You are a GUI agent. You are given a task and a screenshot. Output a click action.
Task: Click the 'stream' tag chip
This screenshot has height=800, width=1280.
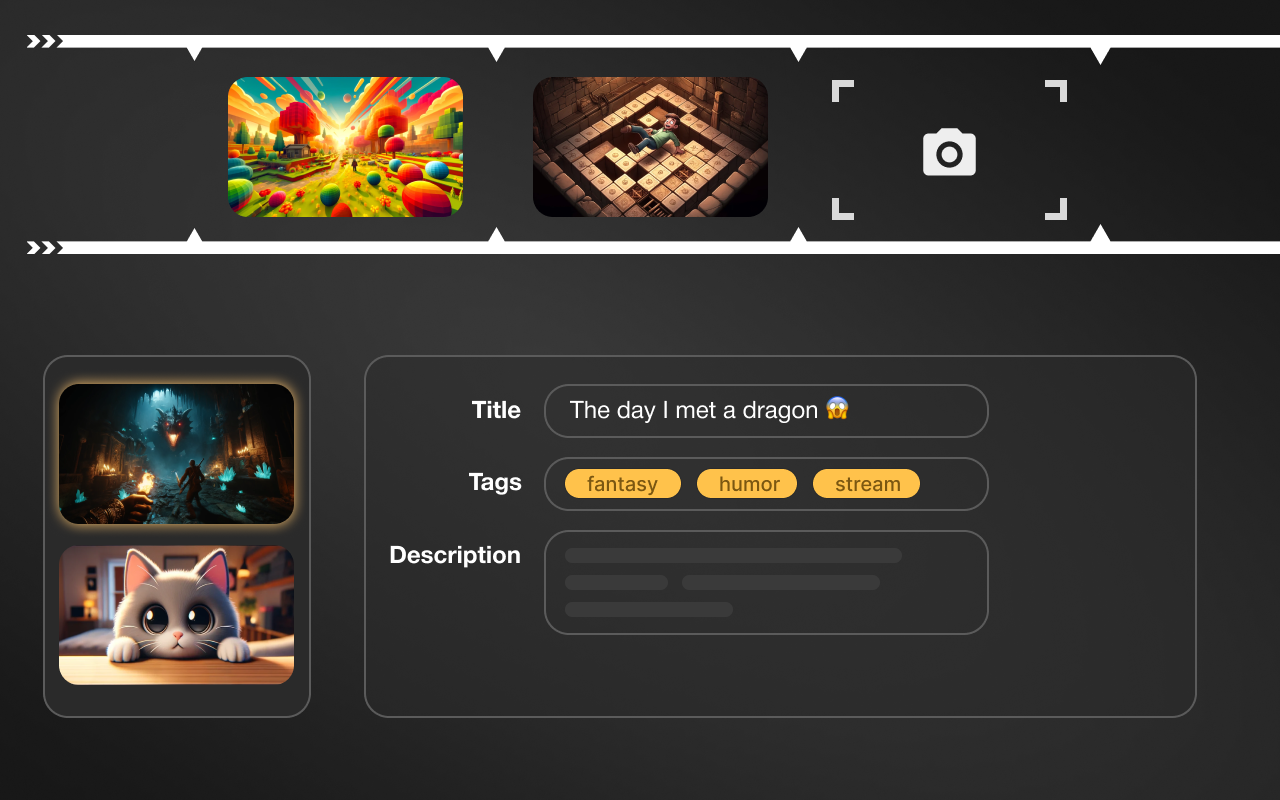click(x=866, y=484)
